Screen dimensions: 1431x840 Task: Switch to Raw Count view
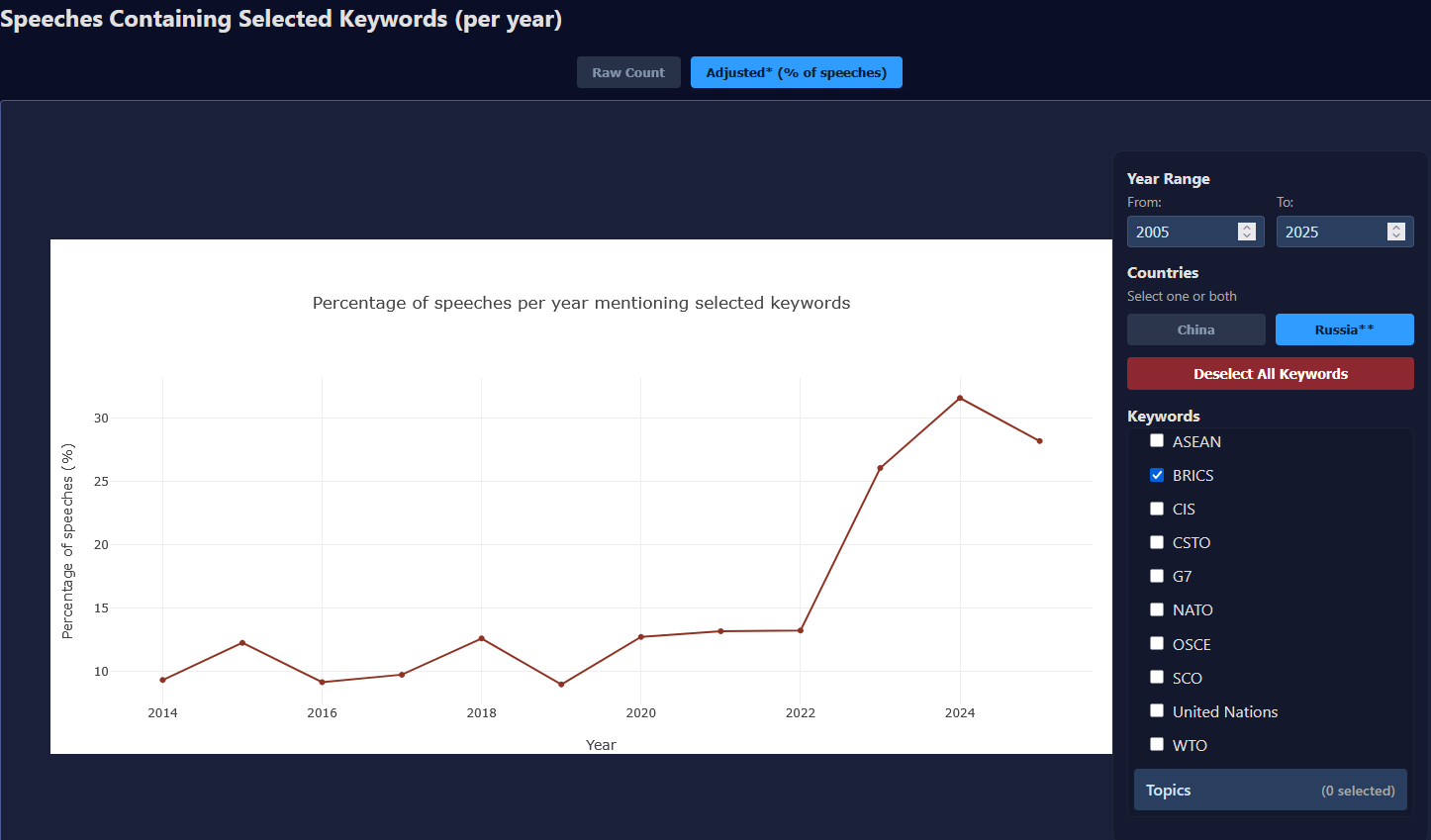(628, 72)
